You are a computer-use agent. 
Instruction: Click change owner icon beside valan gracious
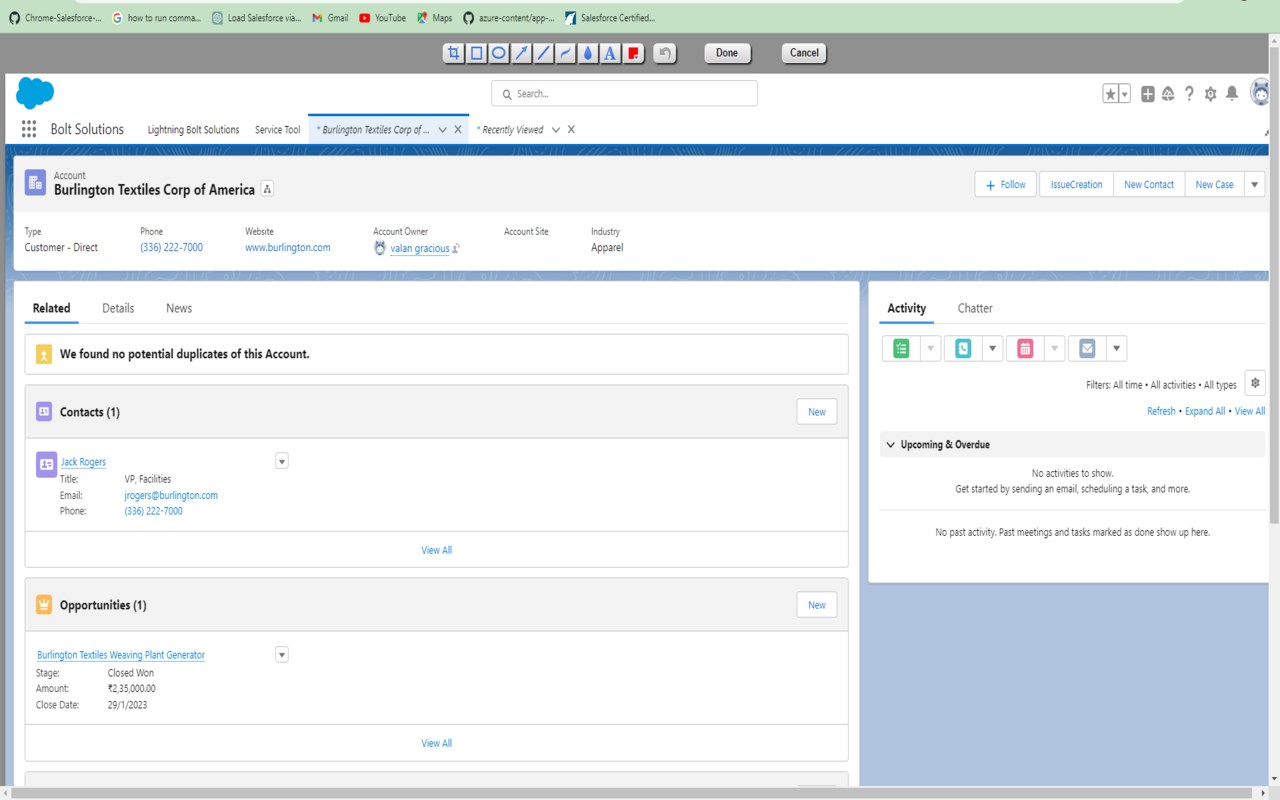456,248
